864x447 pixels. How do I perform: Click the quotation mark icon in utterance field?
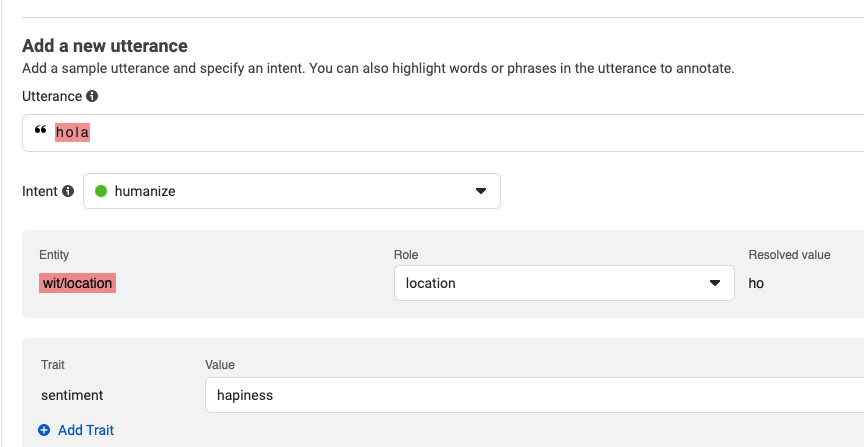tap(40, 130)
